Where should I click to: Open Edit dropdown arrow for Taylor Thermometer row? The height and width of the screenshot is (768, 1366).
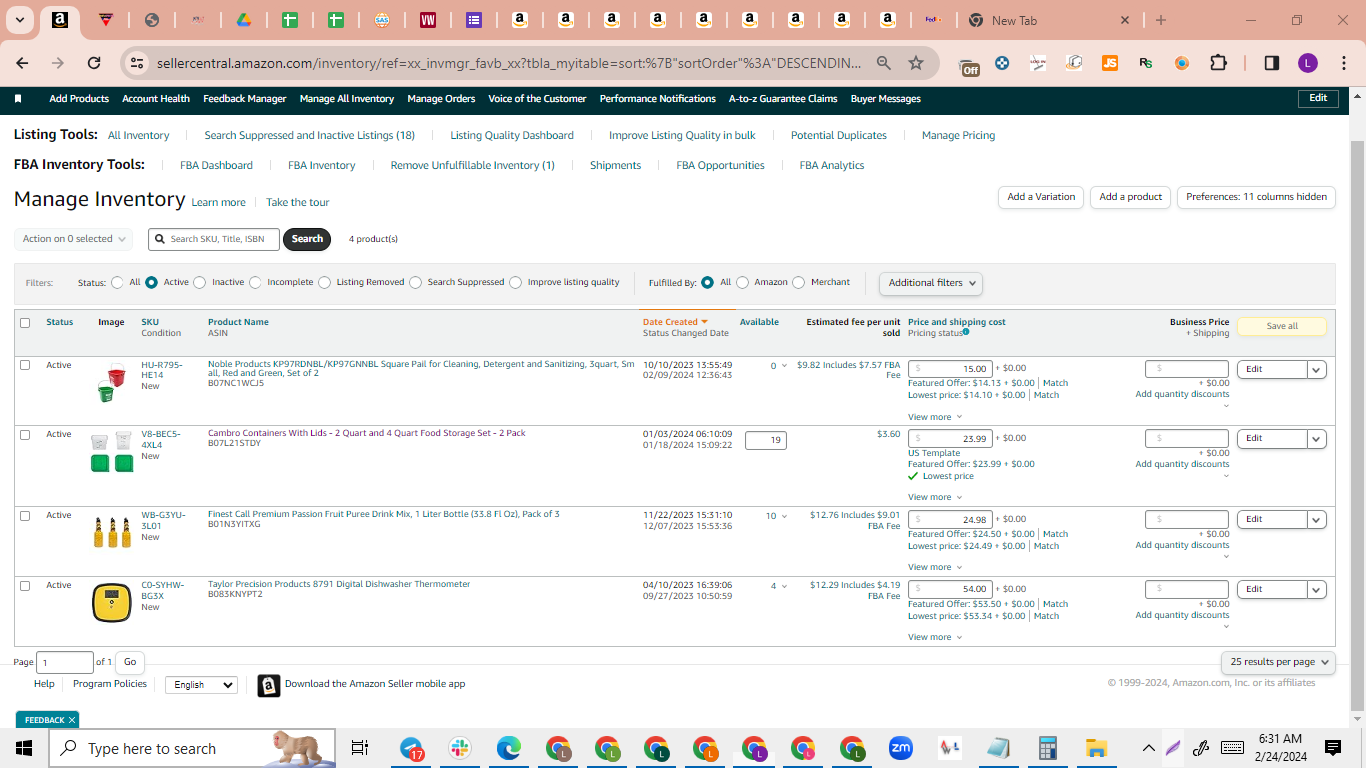(x=1317, y=589)
